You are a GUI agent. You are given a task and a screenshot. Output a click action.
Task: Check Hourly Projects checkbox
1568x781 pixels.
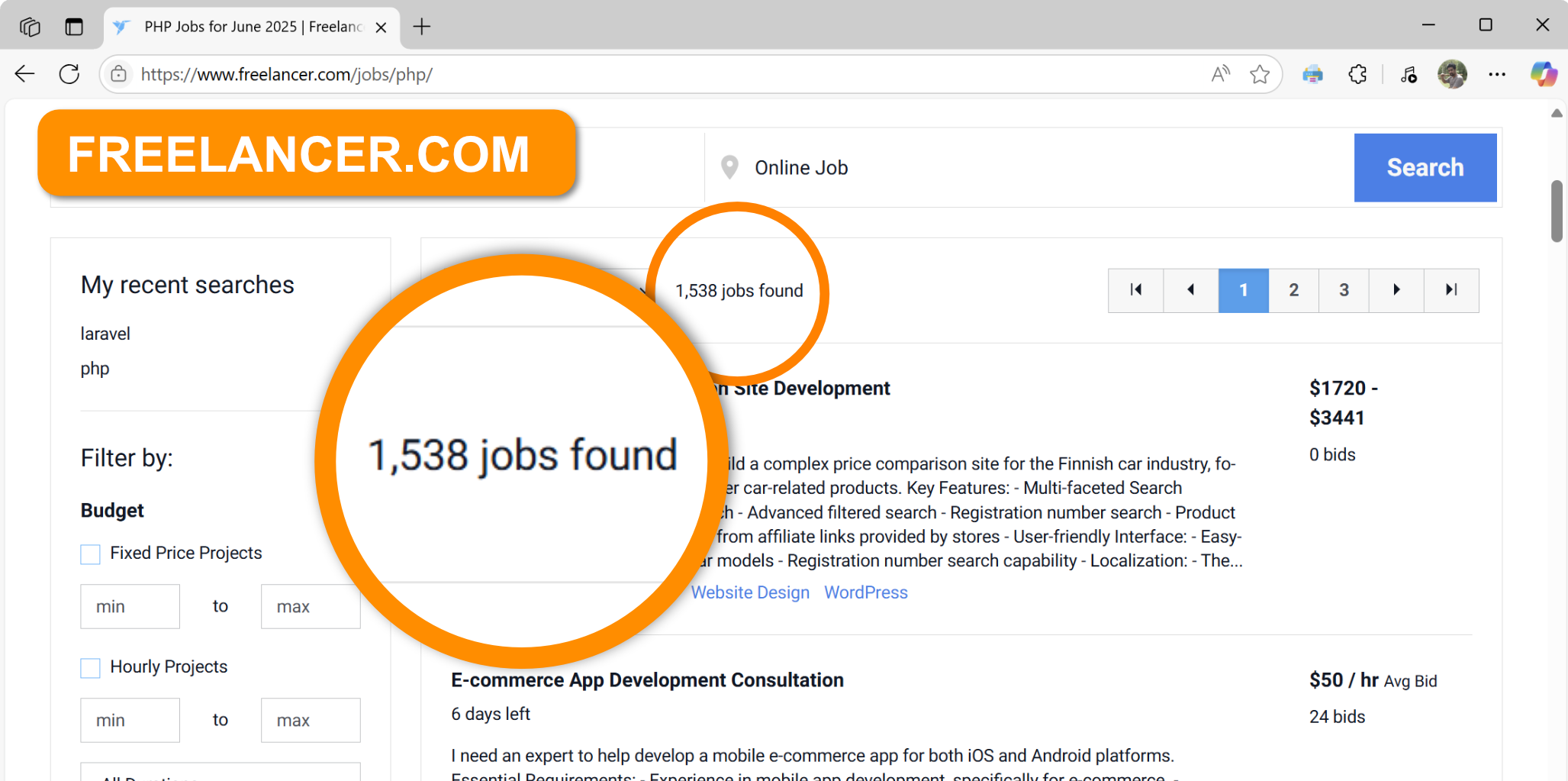click(x=90, y=668)
